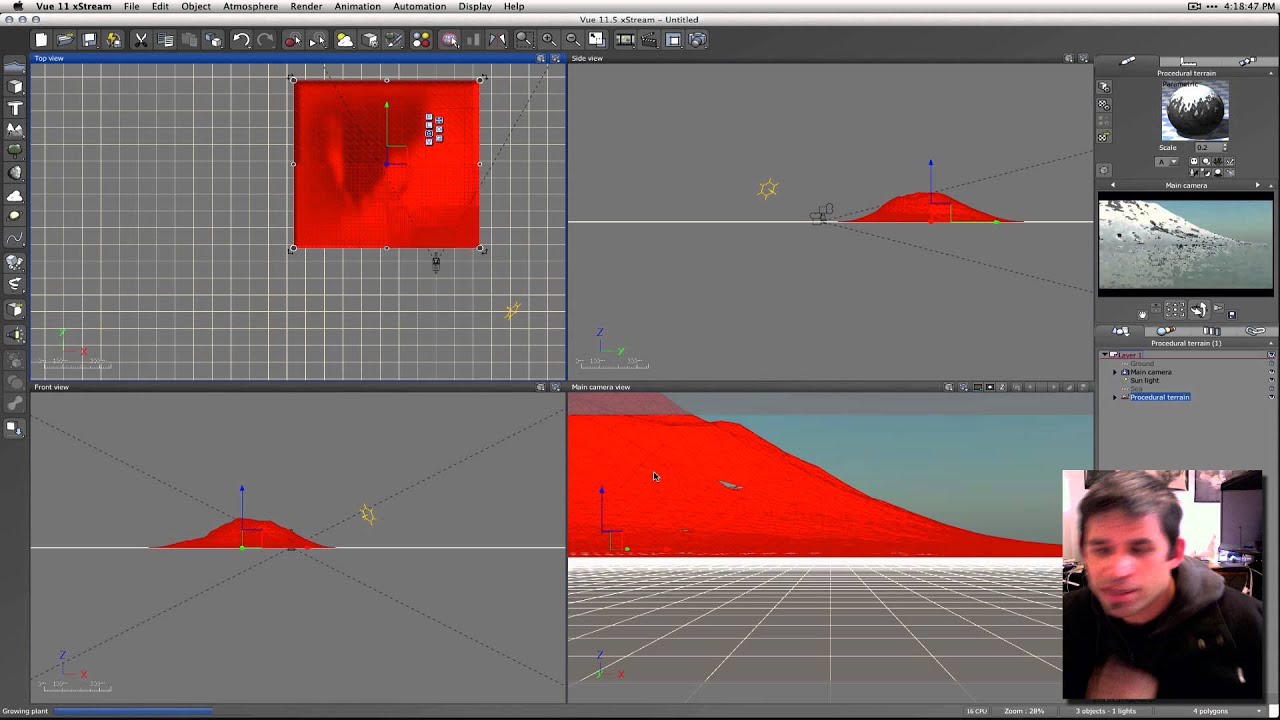Click the New scene icon in toolbar

tap(41, 40)
